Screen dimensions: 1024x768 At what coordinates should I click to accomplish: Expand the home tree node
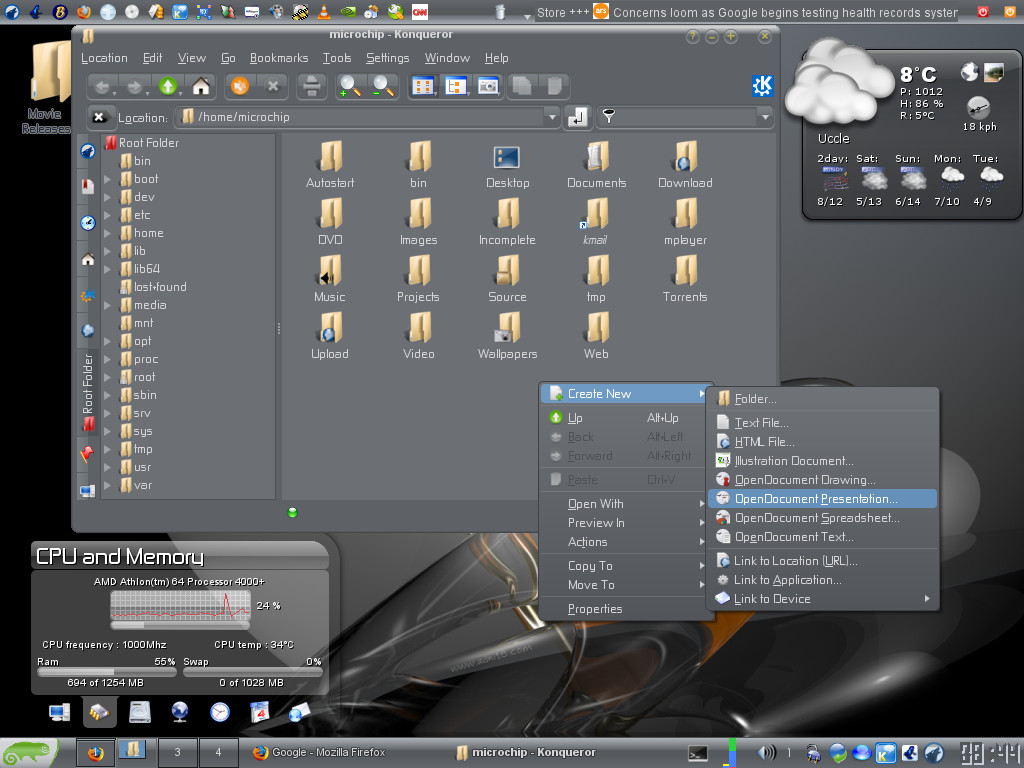(x=108, y=233)
